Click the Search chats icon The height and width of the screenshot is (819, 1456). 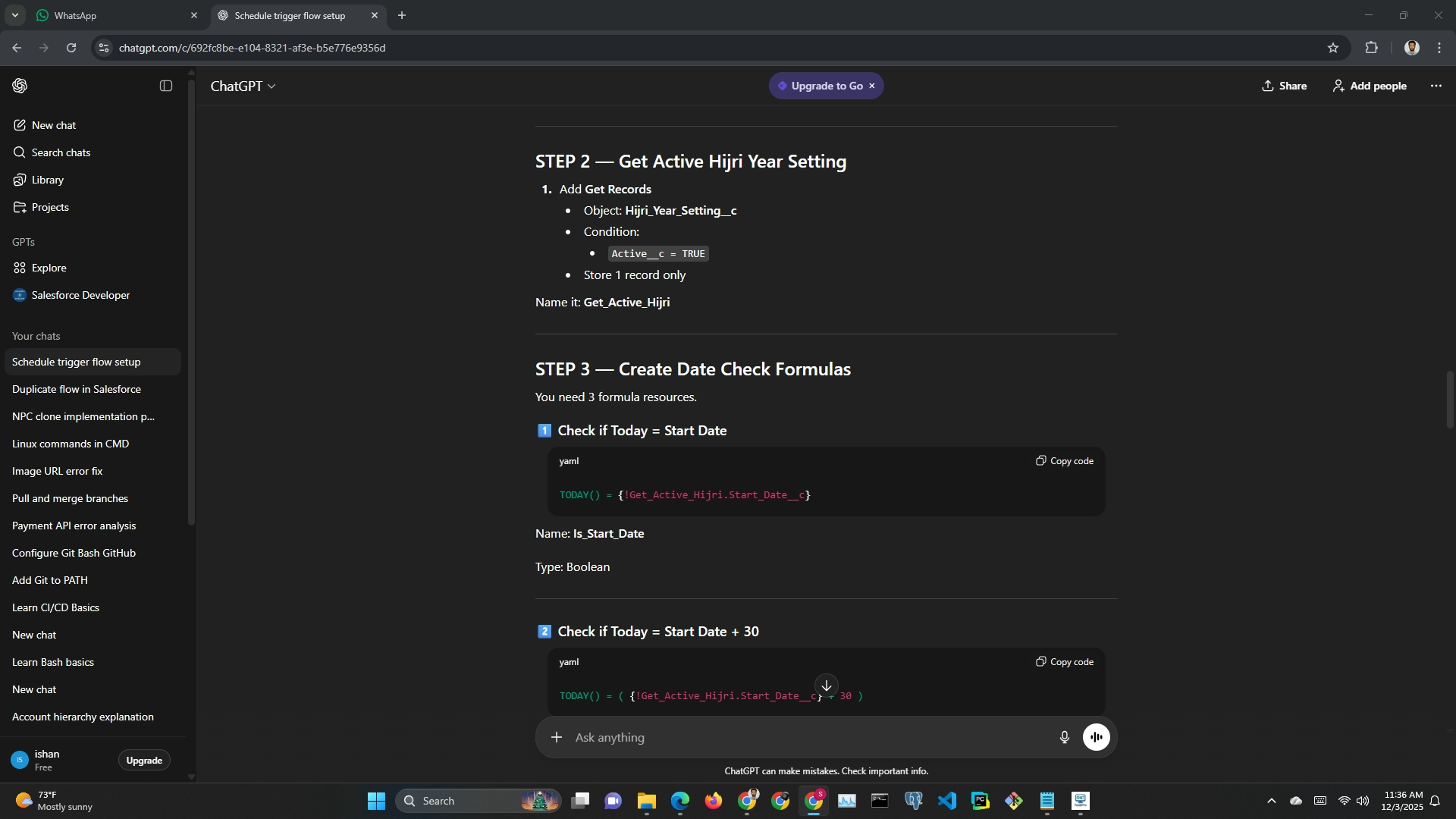pos(20,152)
